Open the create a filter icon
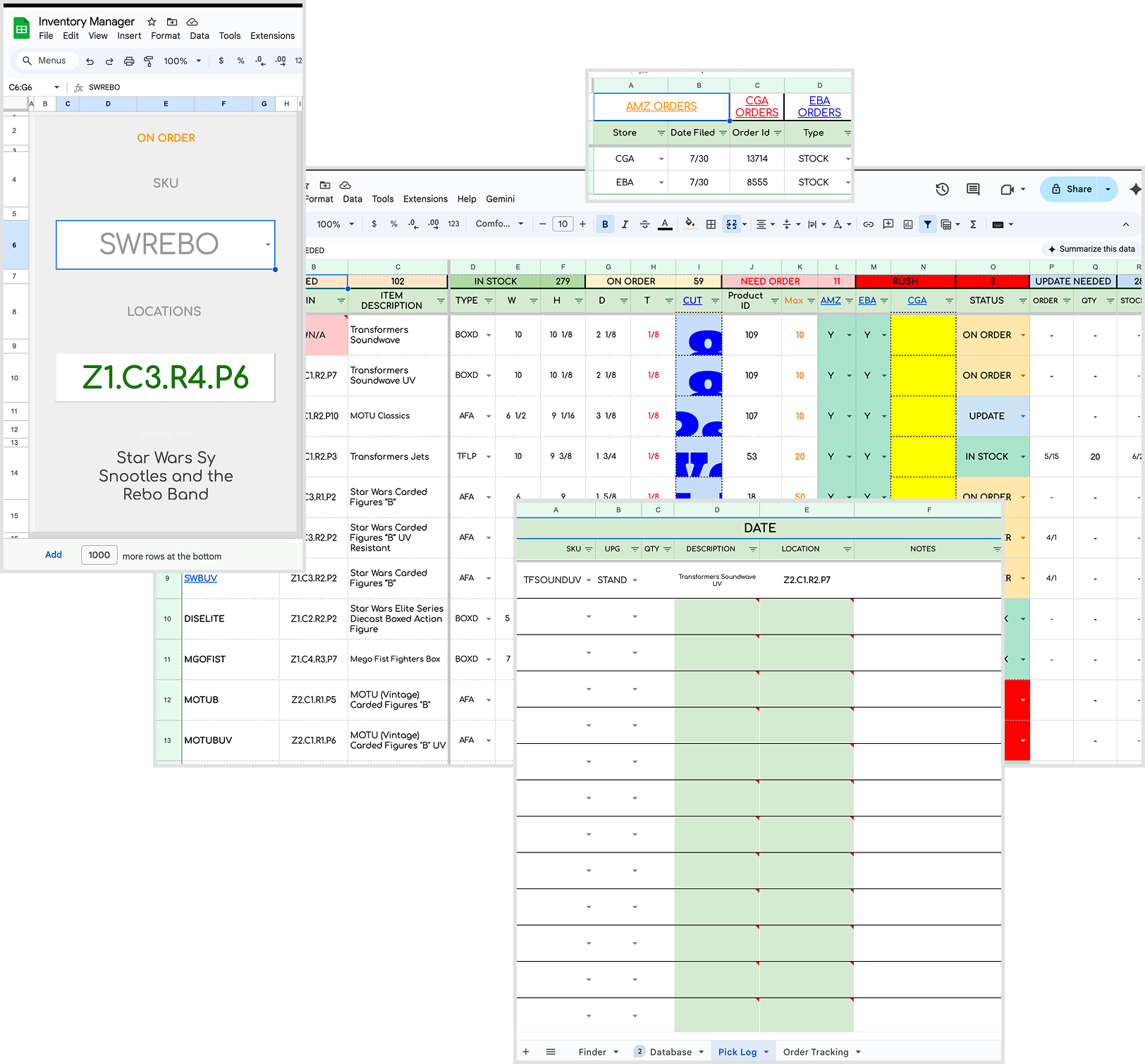This screenshot has width=1145, height=1064. pos(928,224)
